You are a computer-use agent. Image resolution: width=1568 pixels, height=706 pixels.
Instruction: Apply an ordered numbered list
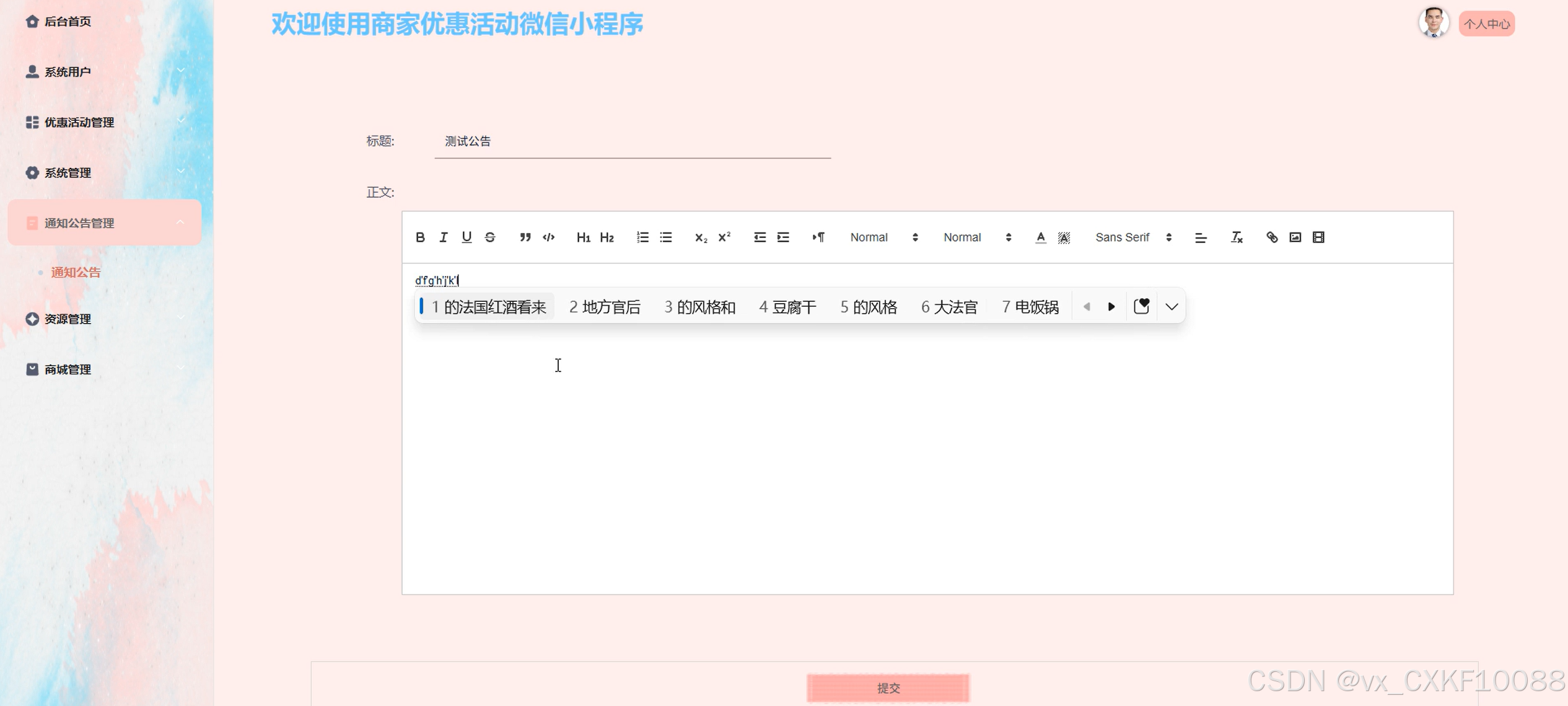tap(642, 237)
